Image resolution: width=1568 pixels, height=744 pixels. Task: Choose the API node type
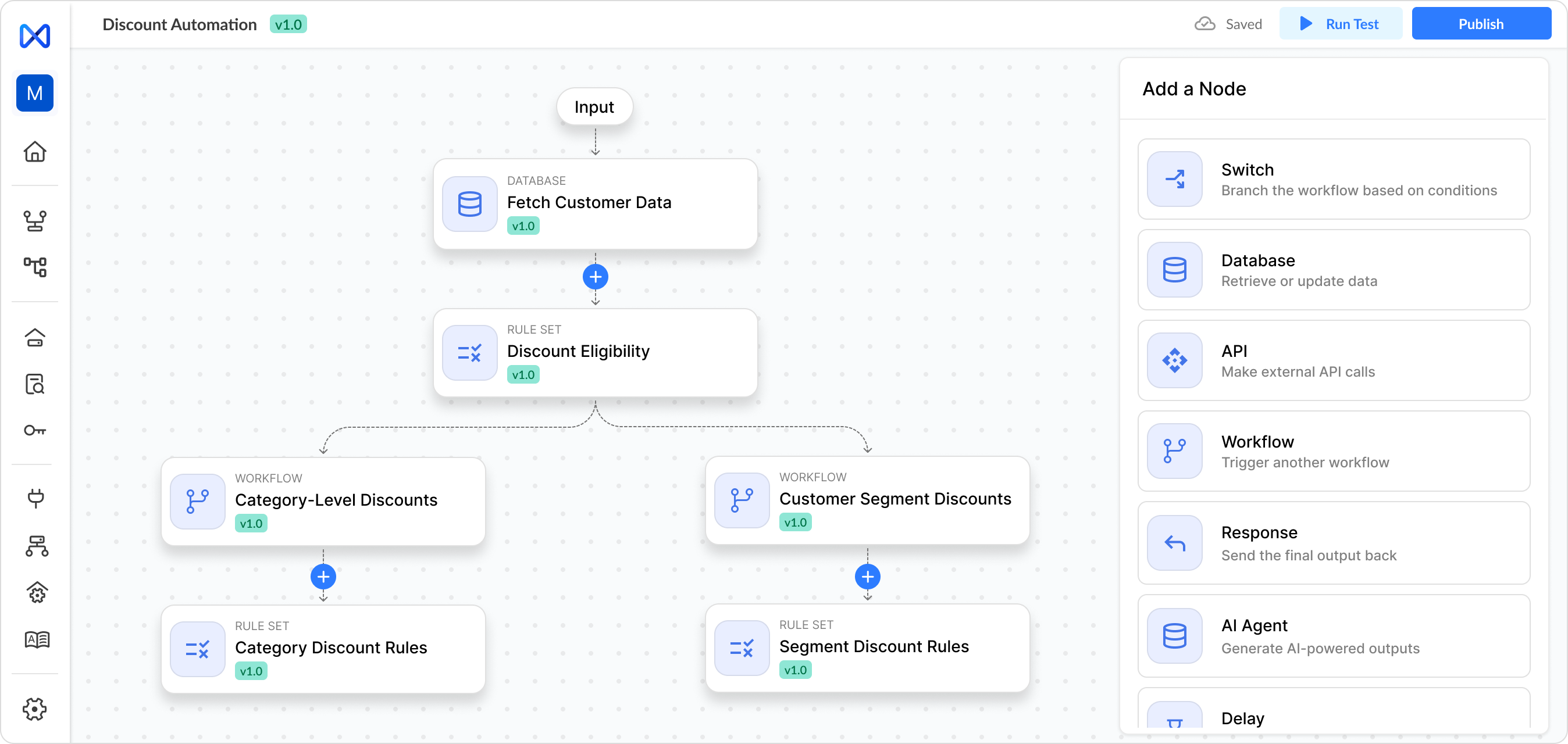(x=1333, y=360)
